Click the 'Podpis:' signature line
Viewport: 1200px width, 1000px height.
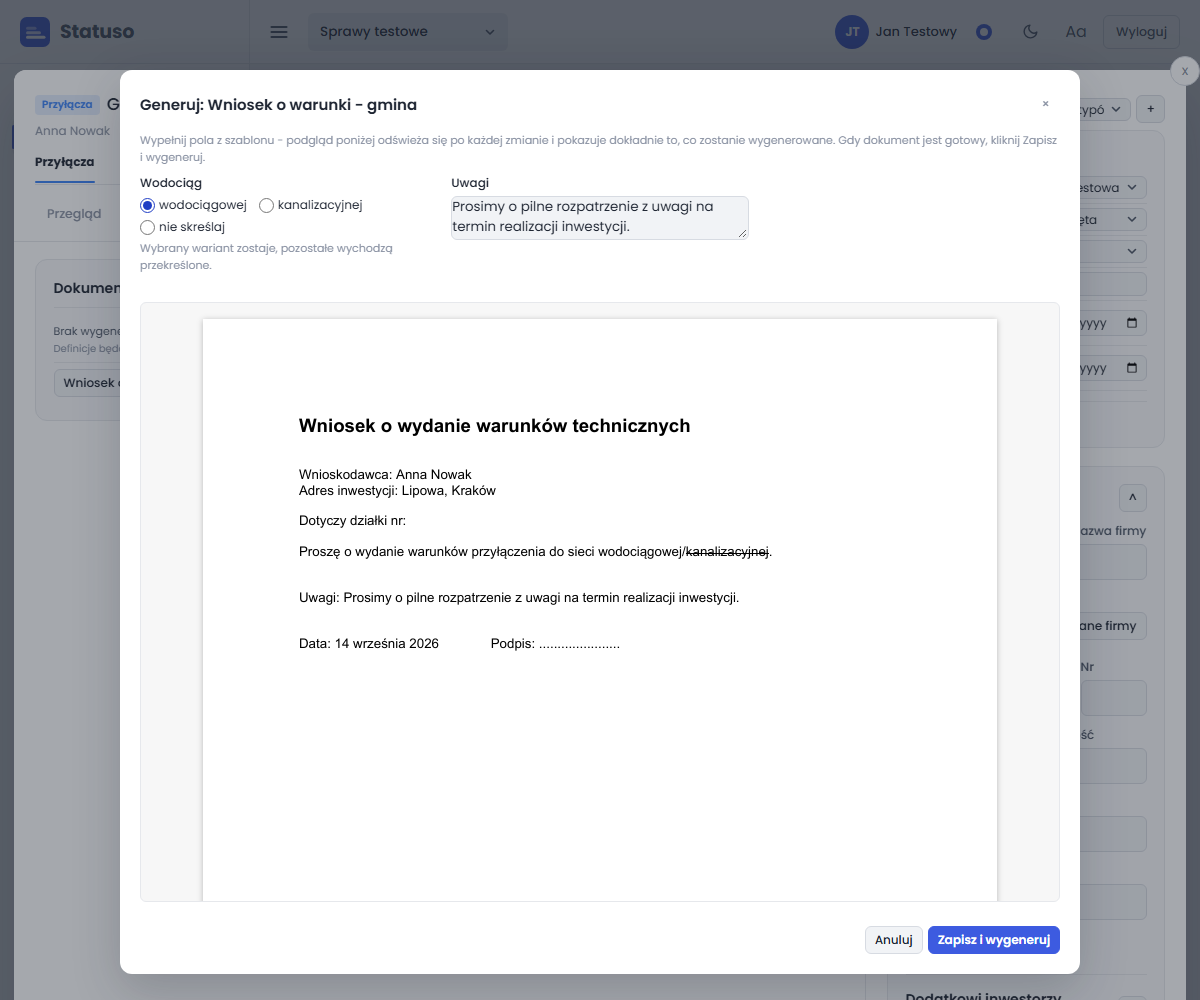[555, 644]
